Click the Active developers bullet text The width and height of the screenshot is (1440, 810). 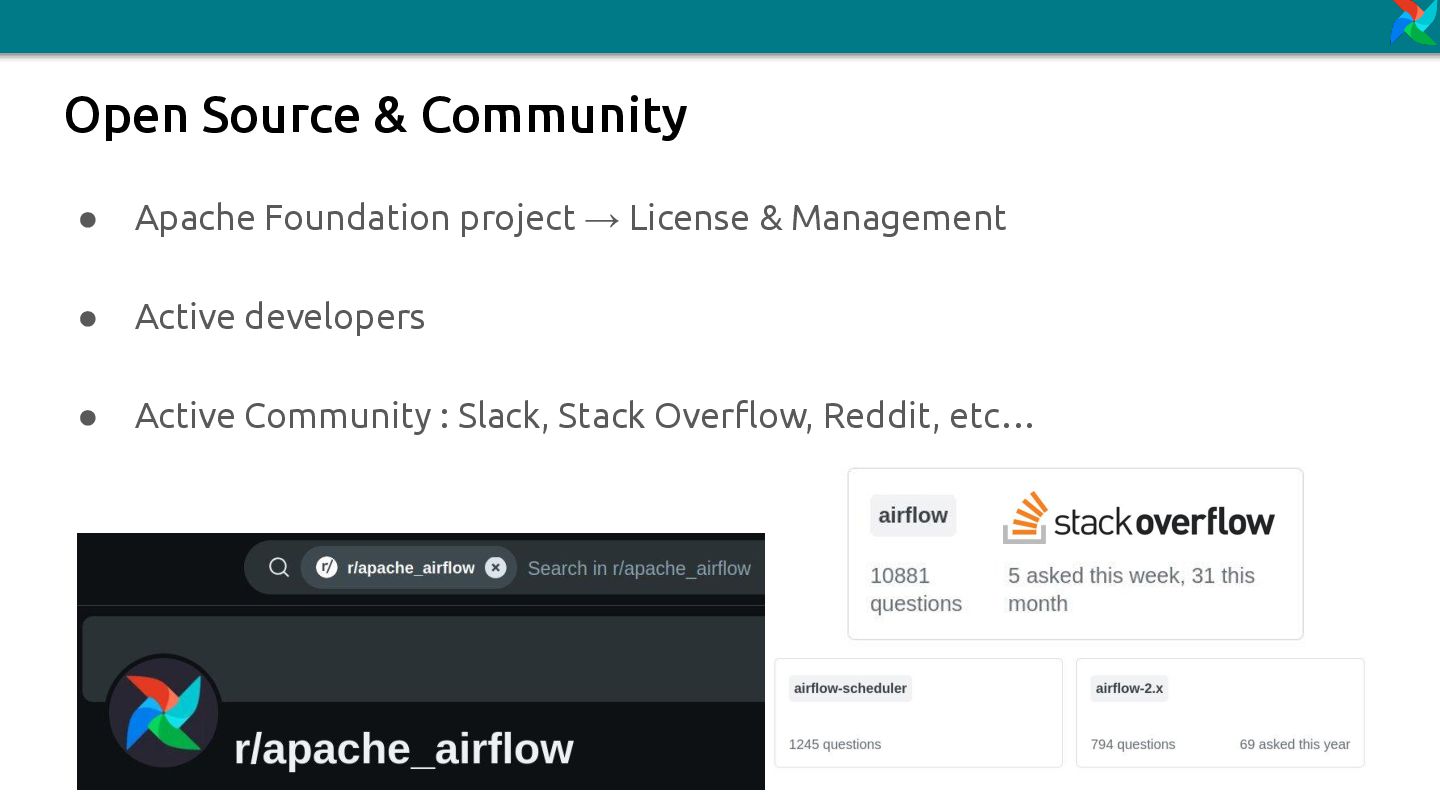click(x=280, y=317)
